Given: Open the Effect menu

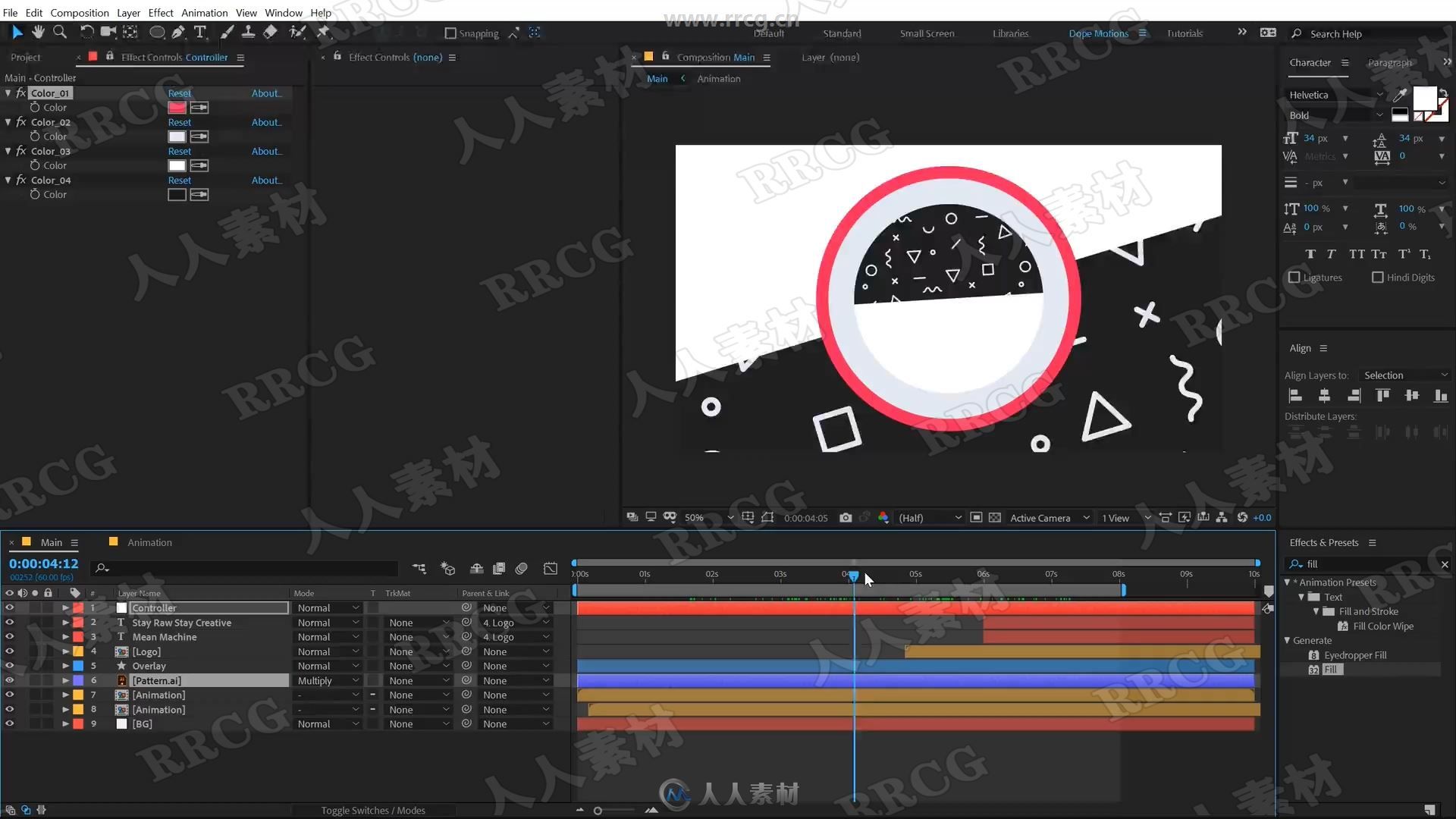Looking at the screenshot, I should [x=160, y=11].
